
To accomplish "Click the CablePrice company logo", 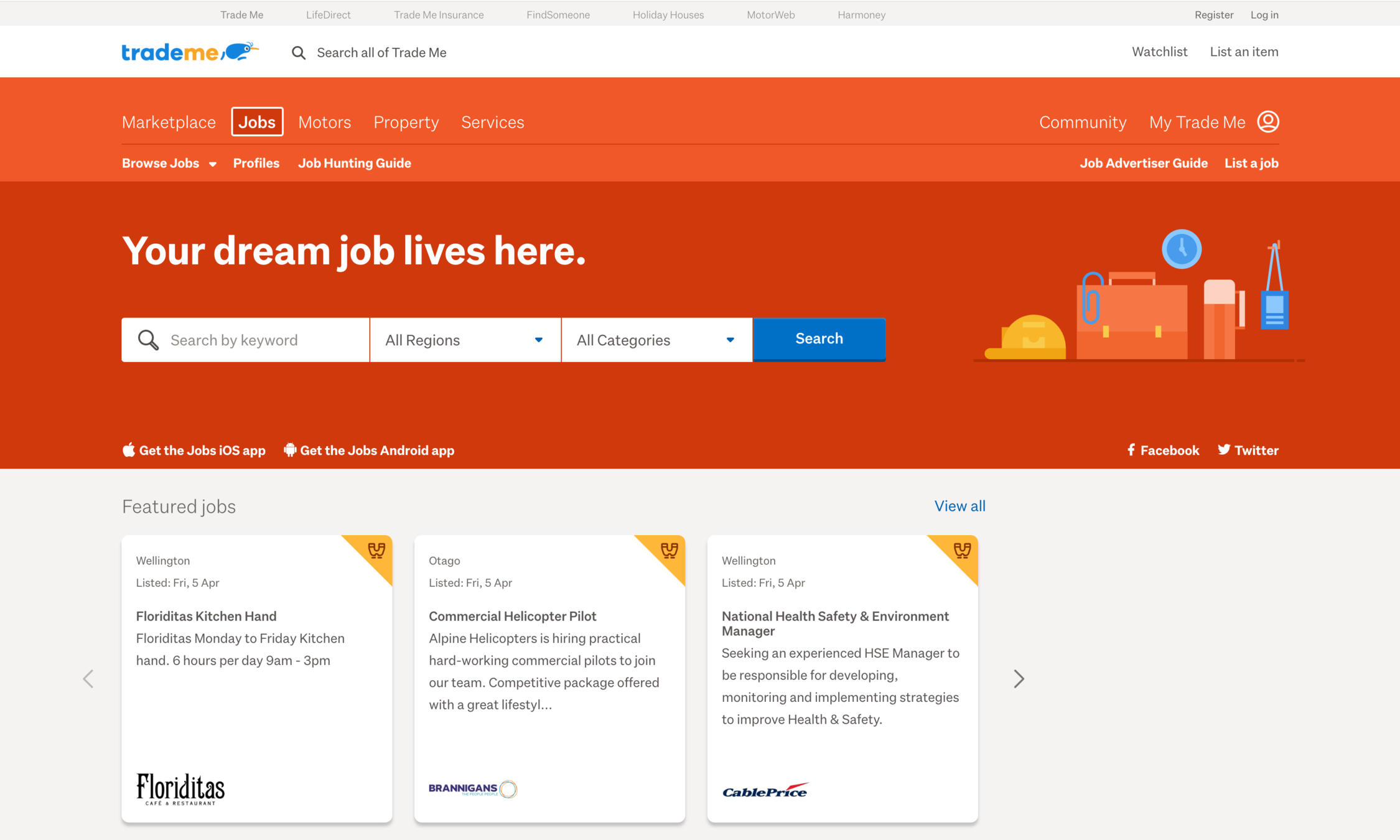I will tap(765, 791).
